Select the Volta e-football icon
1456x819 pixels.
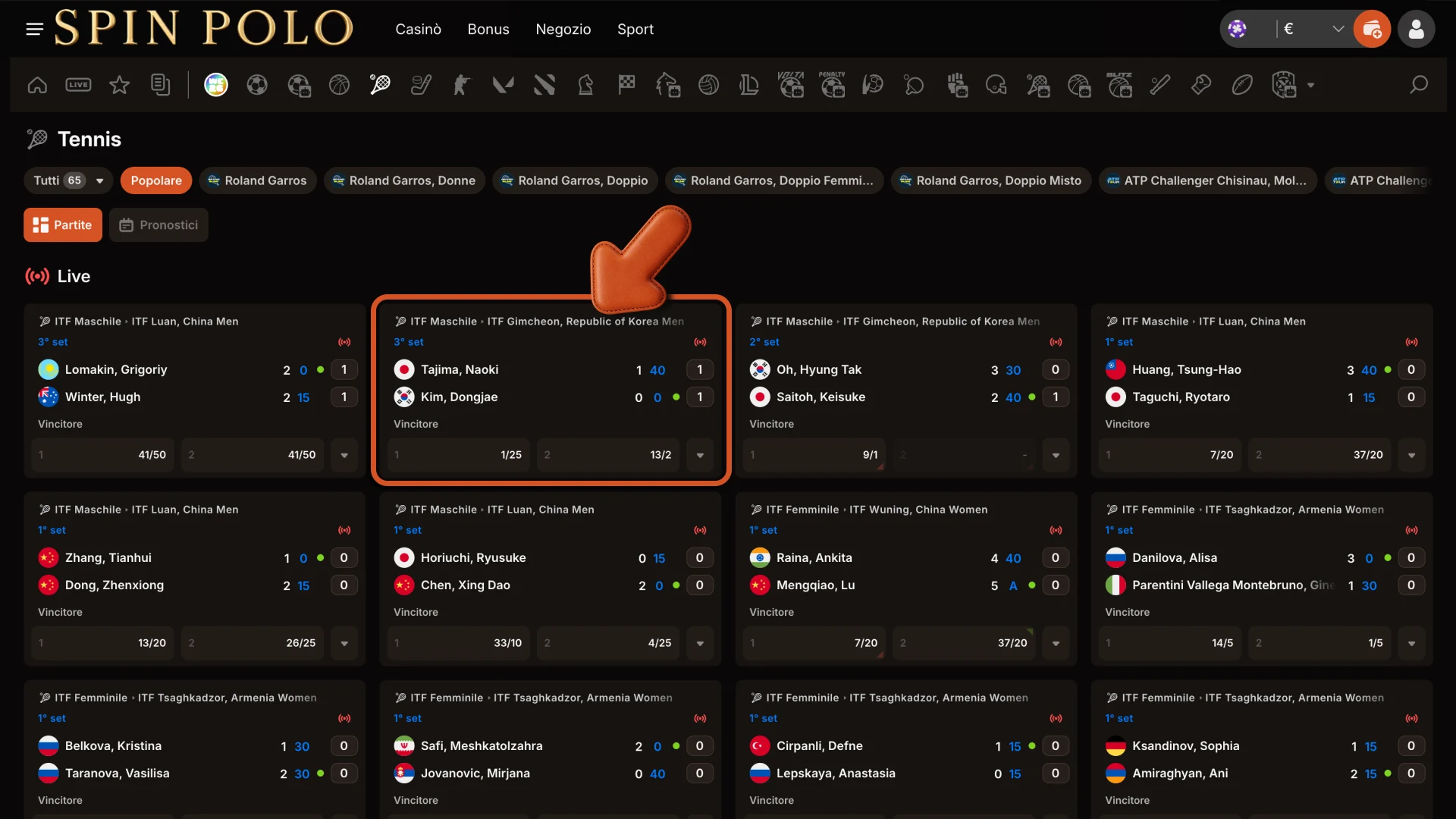coord(791,85)
